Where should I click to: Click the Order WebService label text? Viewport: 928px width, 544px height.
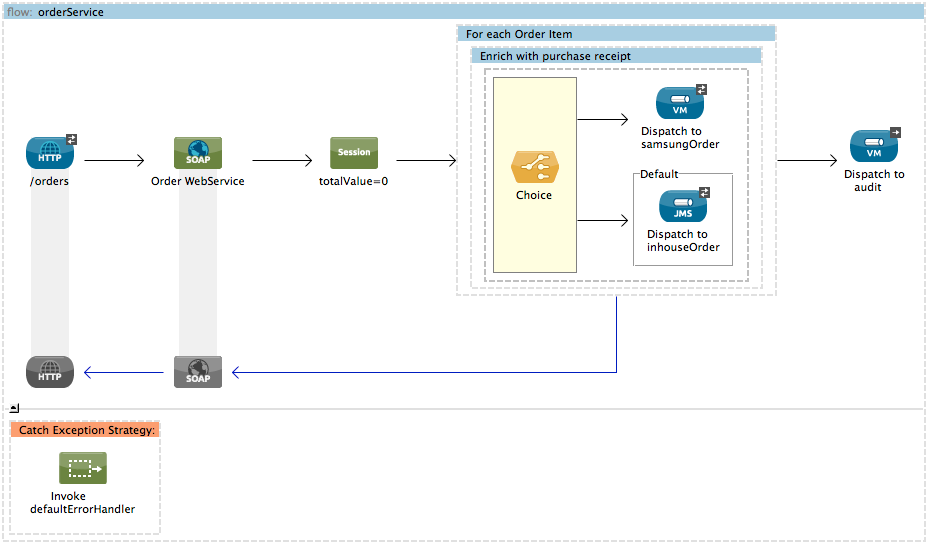point(198,182)
